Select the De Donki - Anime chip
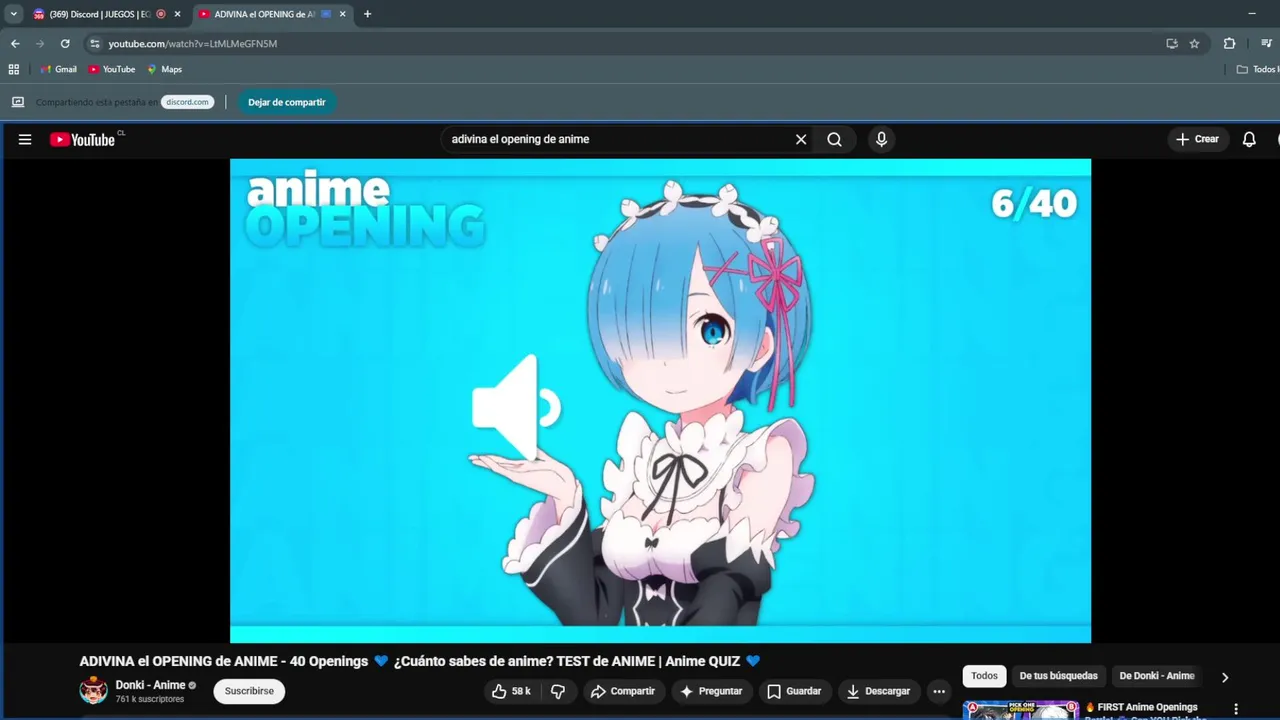 tap(1157, 676)
